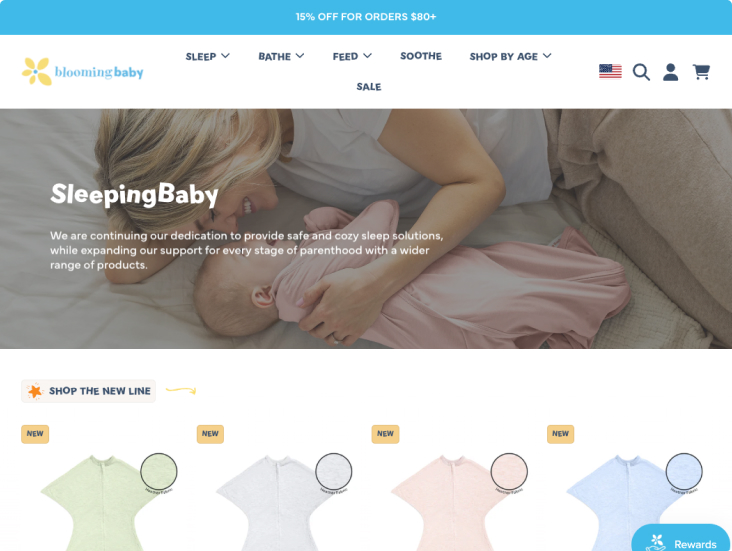
Task: Open the Rewards widget
Action: coord(681,540)
